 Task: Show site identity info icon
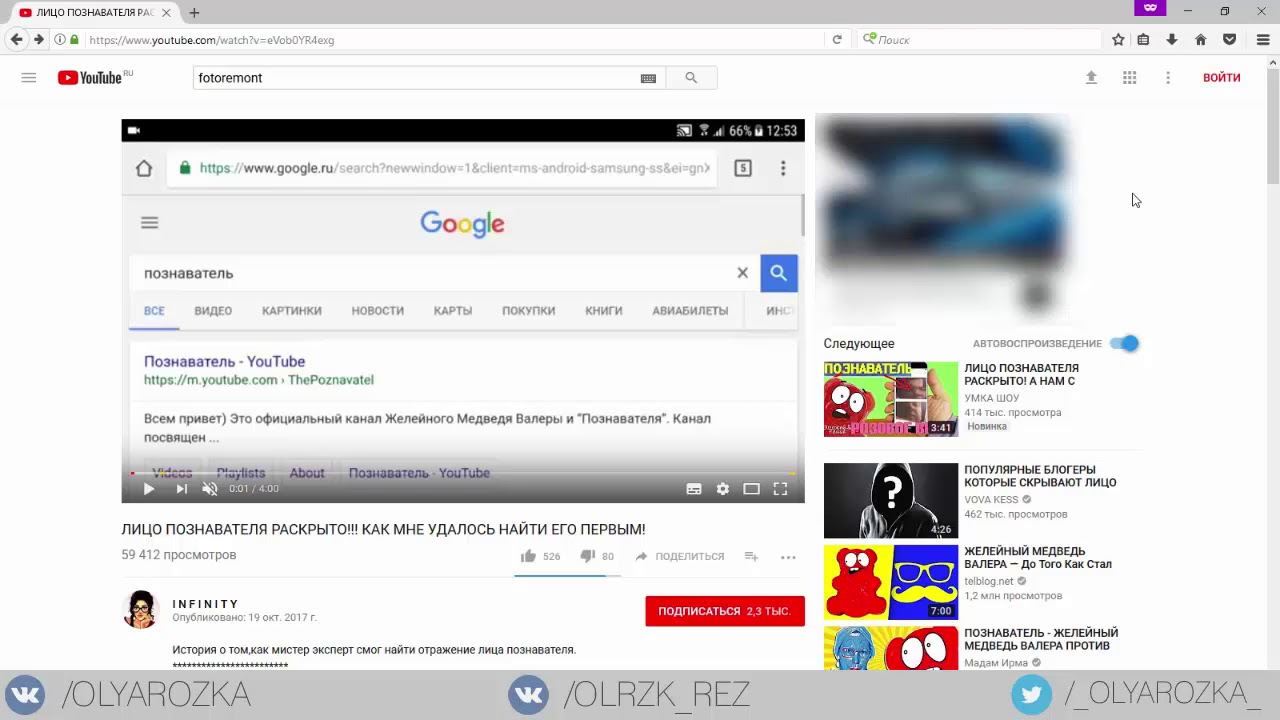pyautogui.click(x=60, y=40)
